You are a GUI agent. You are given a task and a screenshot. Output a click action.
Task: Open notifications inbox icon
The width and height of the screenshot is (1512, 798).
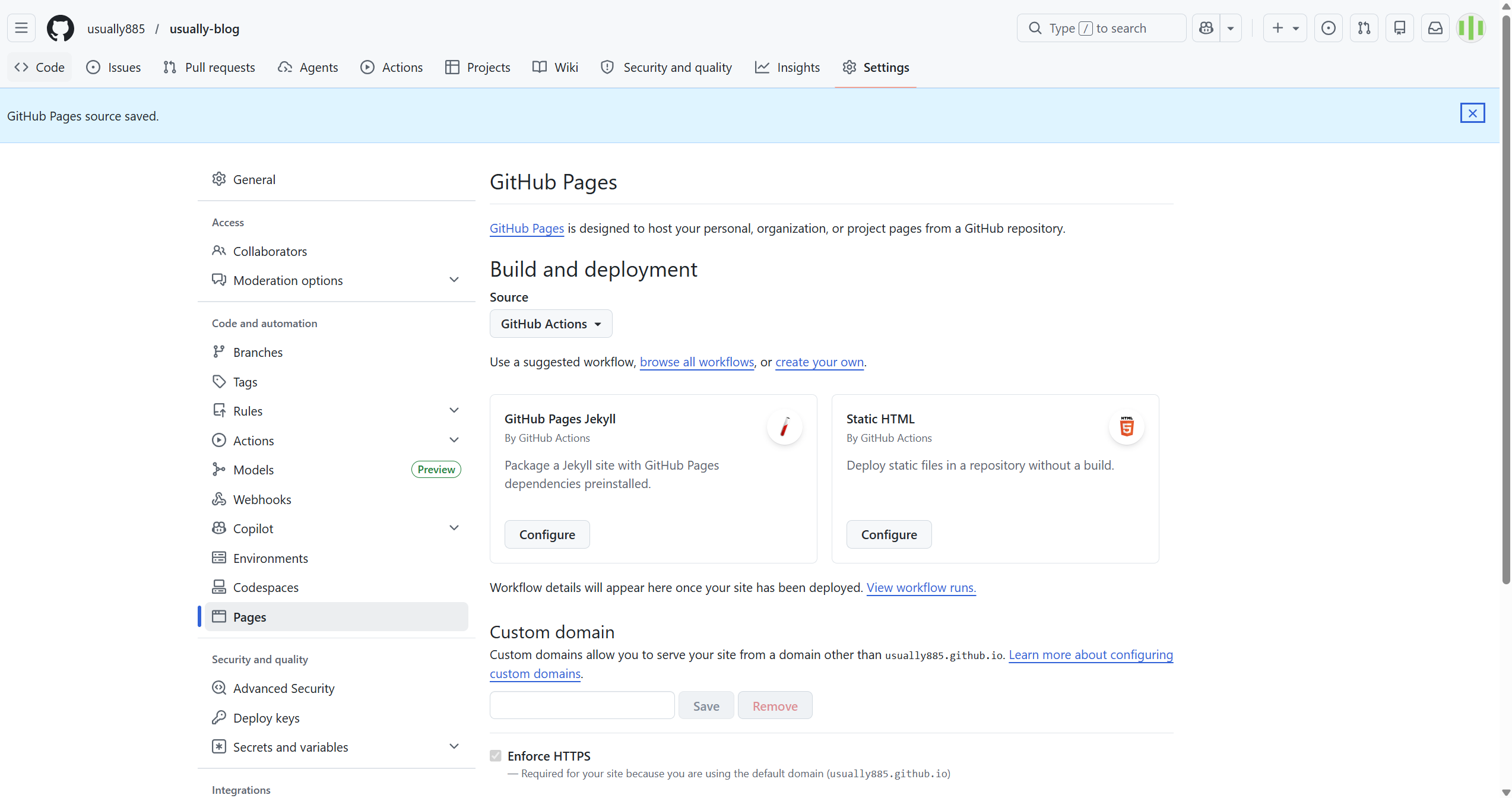(1435, 28)
